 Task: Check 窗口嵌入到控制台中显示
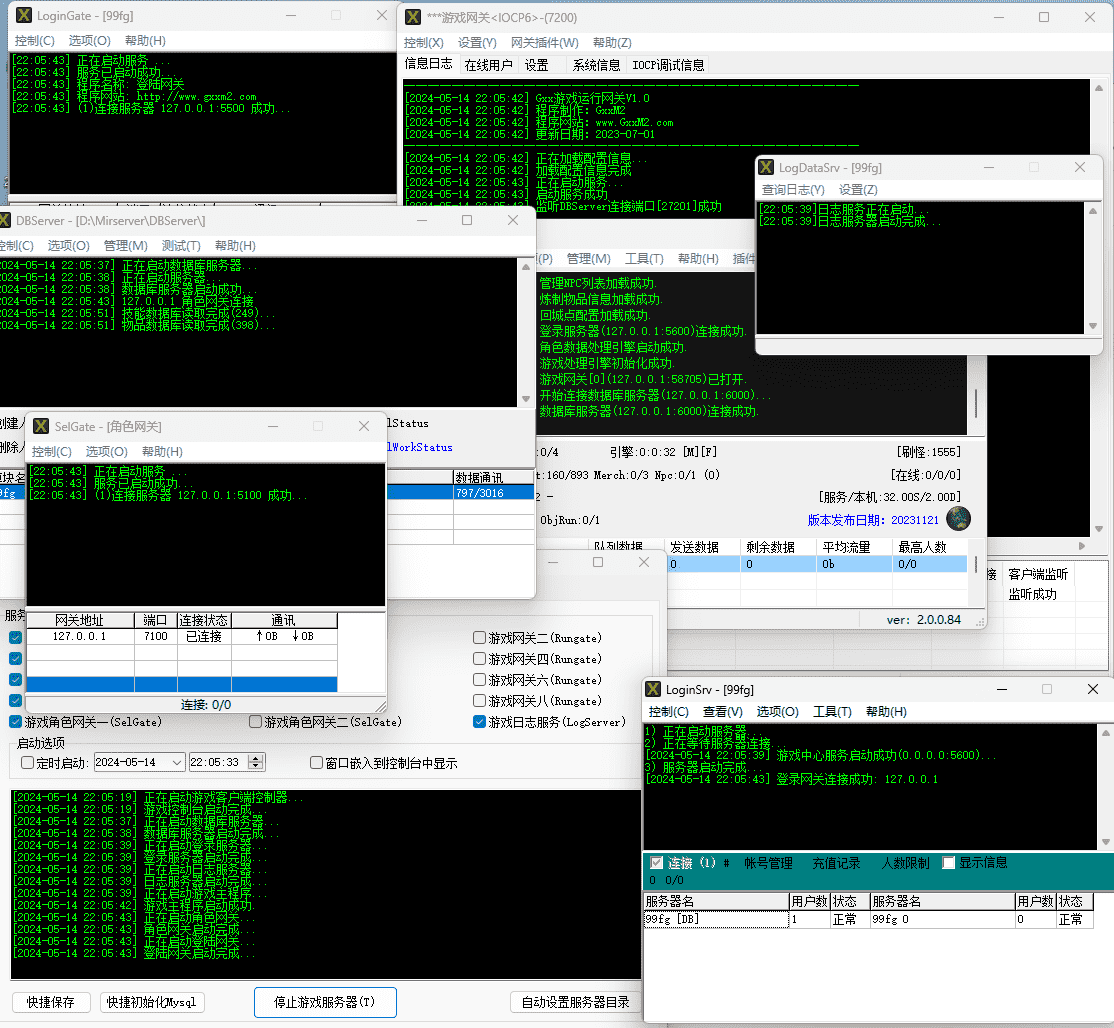point(317,762)
